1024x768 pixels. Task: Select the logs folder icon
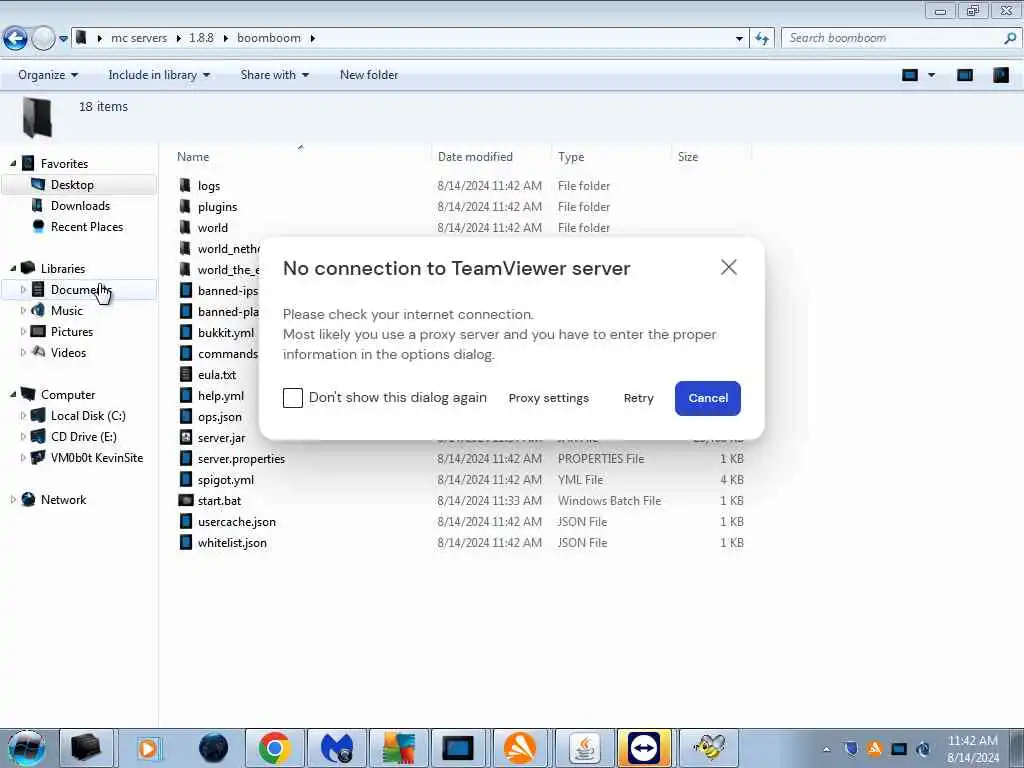[x=185, y=185]
